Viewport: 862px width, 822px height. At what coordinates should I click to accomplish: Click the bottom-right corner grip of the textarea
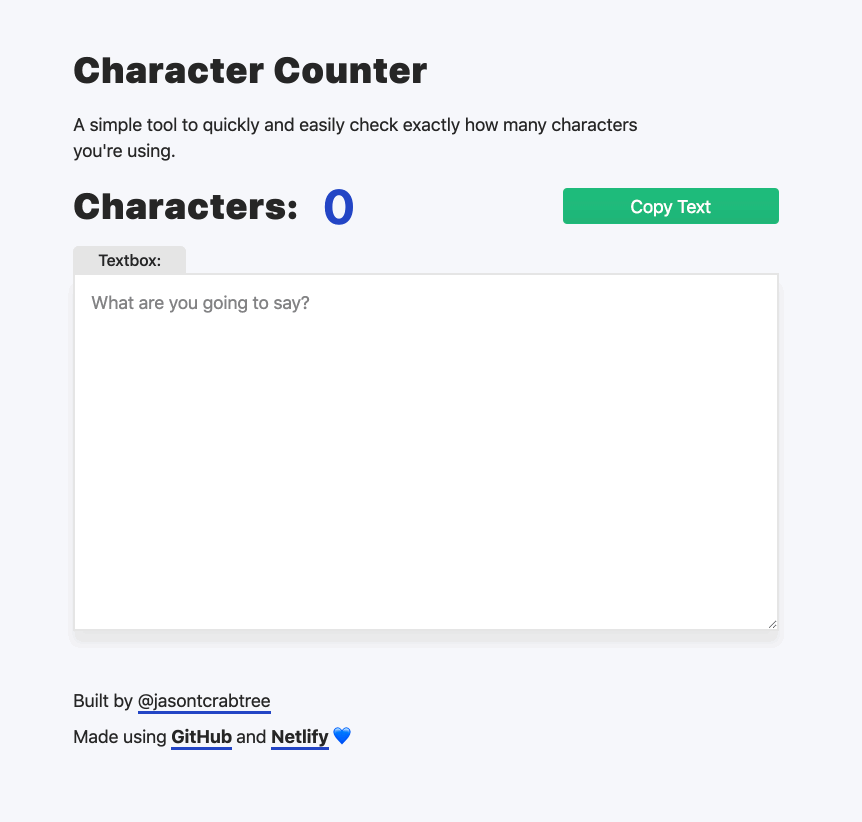pos(773,622)
